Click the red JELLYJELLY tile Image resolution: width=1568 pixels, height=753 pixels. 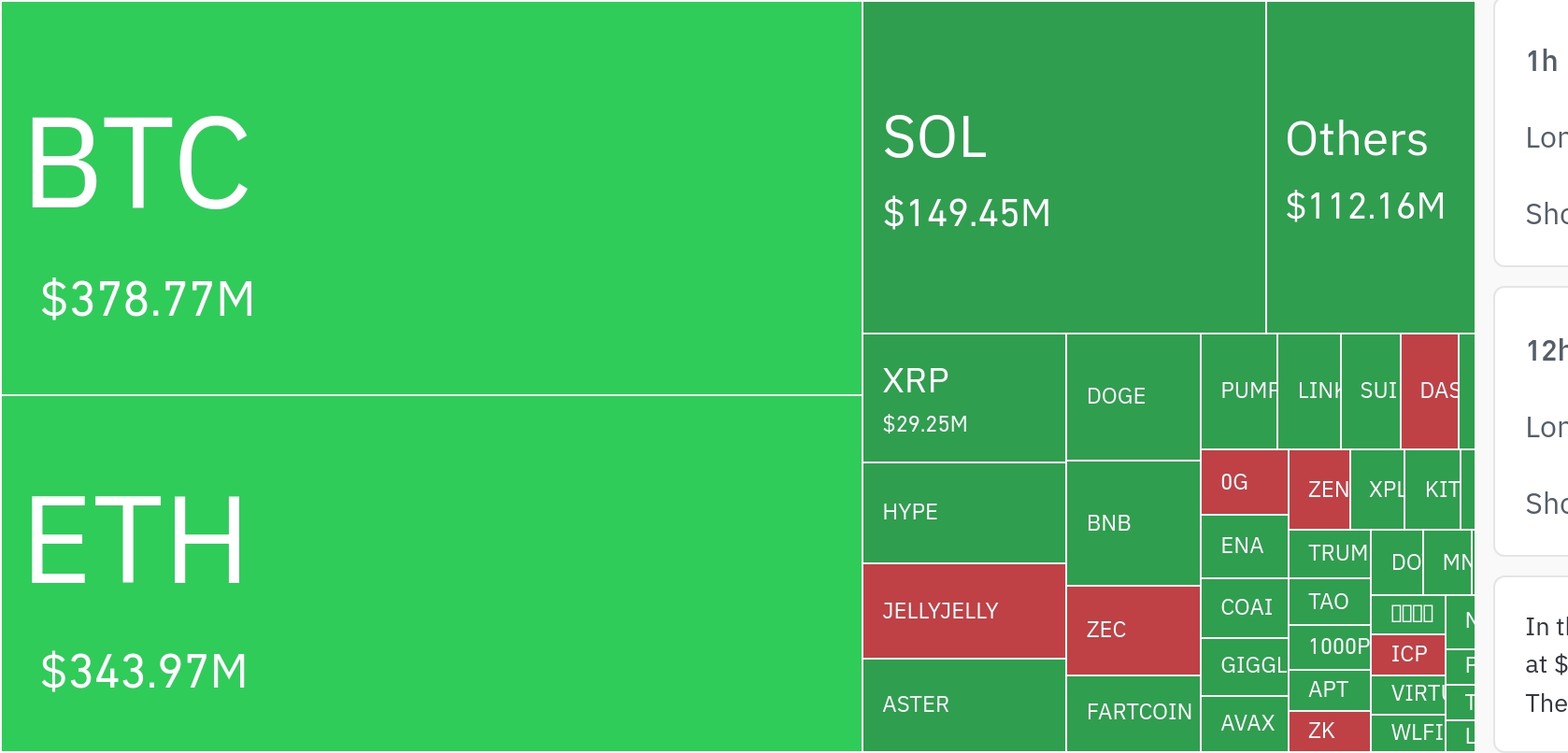(963, 611)
